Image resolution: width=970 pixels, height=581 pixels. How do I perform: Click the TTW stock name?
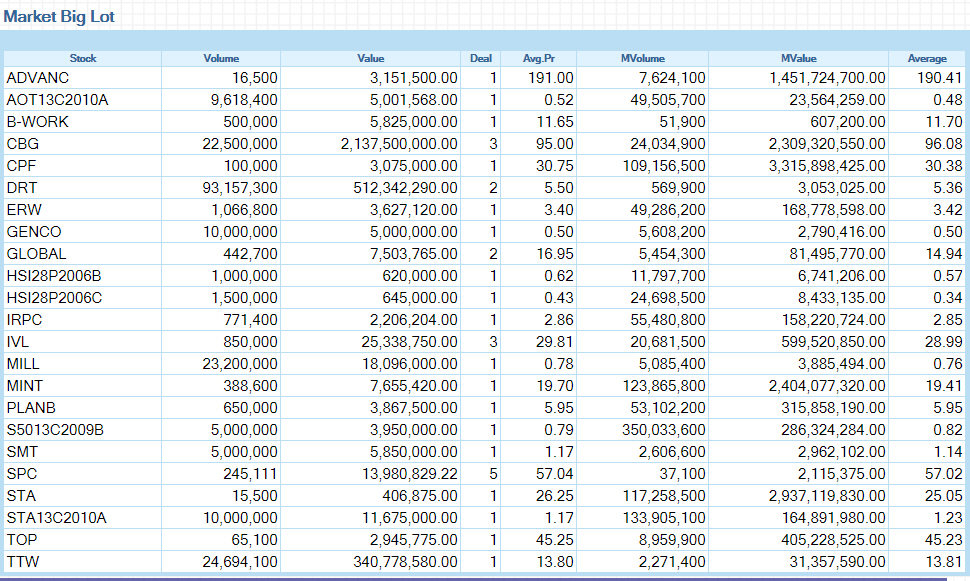(x=22, y=561)
